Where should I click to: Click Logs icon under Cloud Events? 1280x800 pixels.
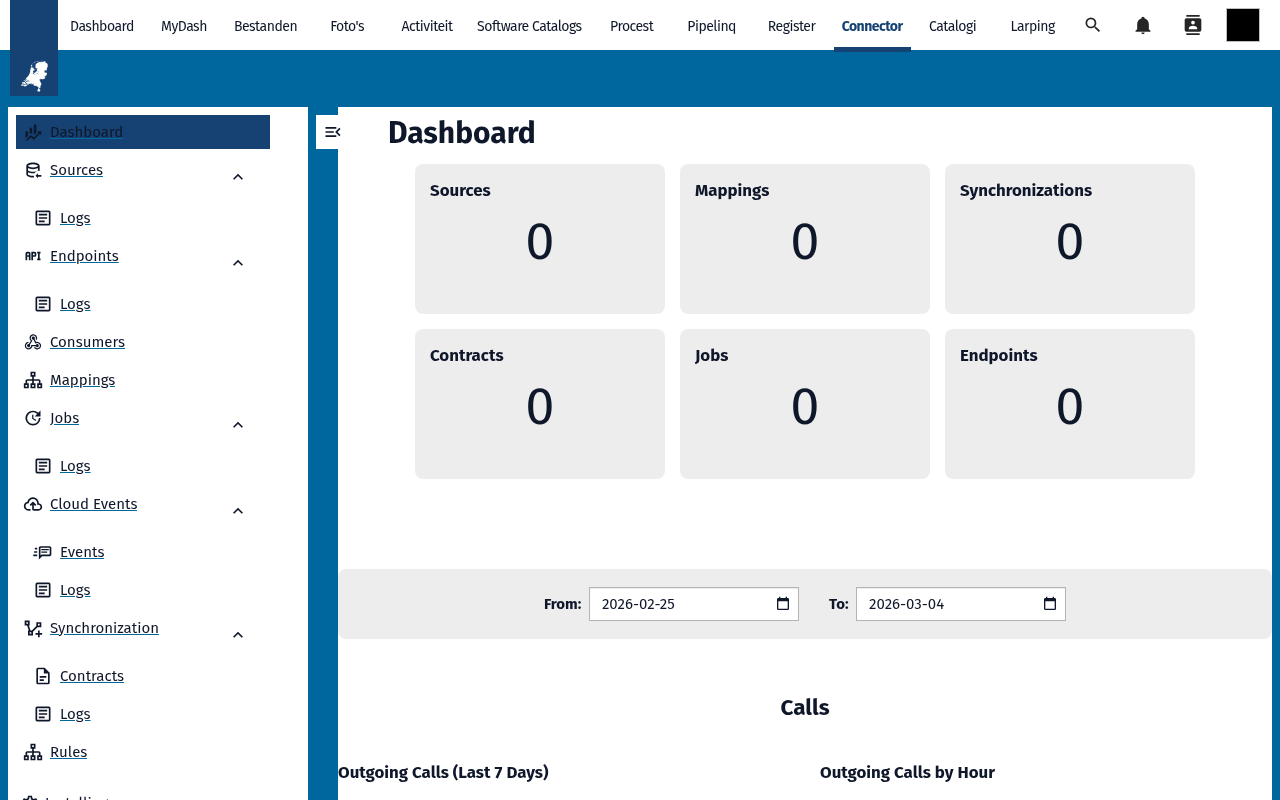[43, 590]
